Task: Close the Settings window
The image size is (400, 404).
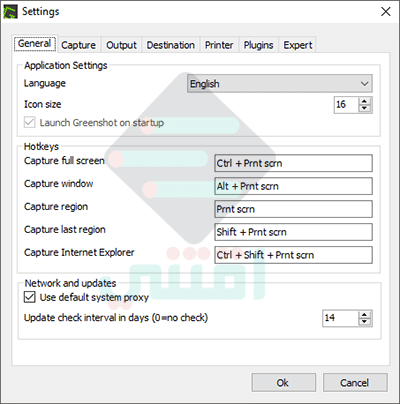Action: coord(386,12)
